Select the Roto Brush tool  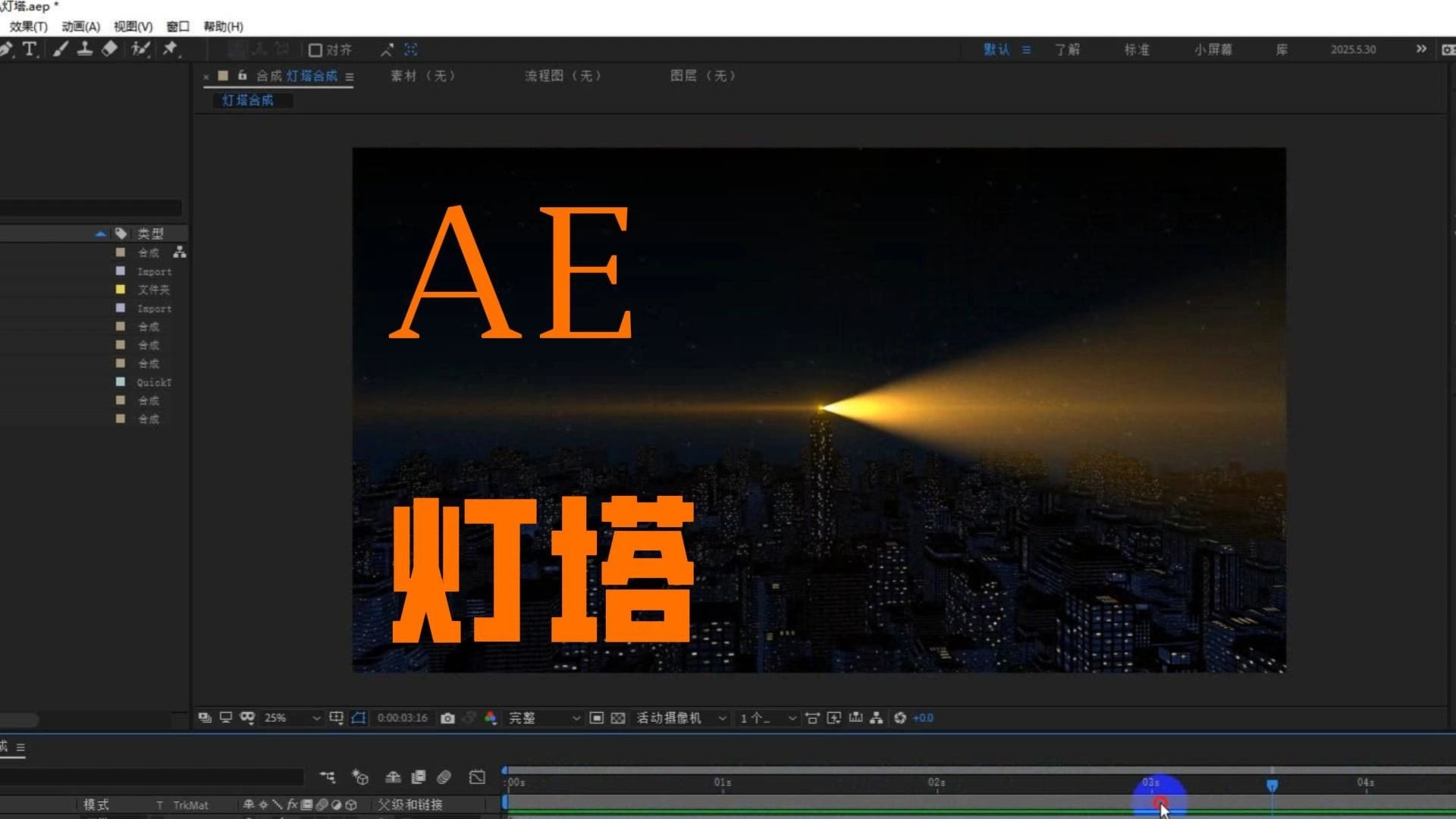tap(140, 49)
